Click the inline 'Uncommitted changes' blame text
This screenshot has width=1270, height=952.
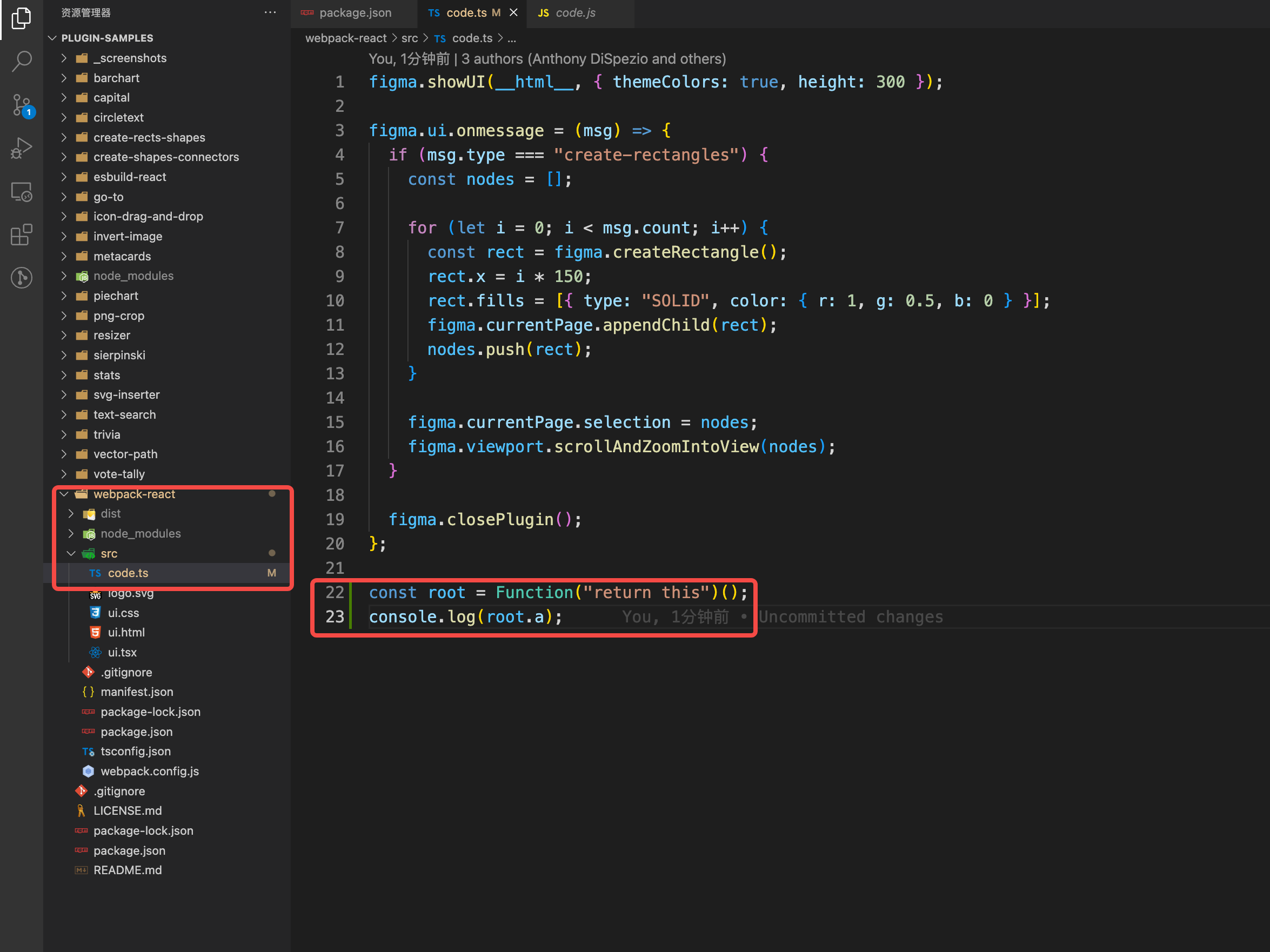tap(850, 617)
